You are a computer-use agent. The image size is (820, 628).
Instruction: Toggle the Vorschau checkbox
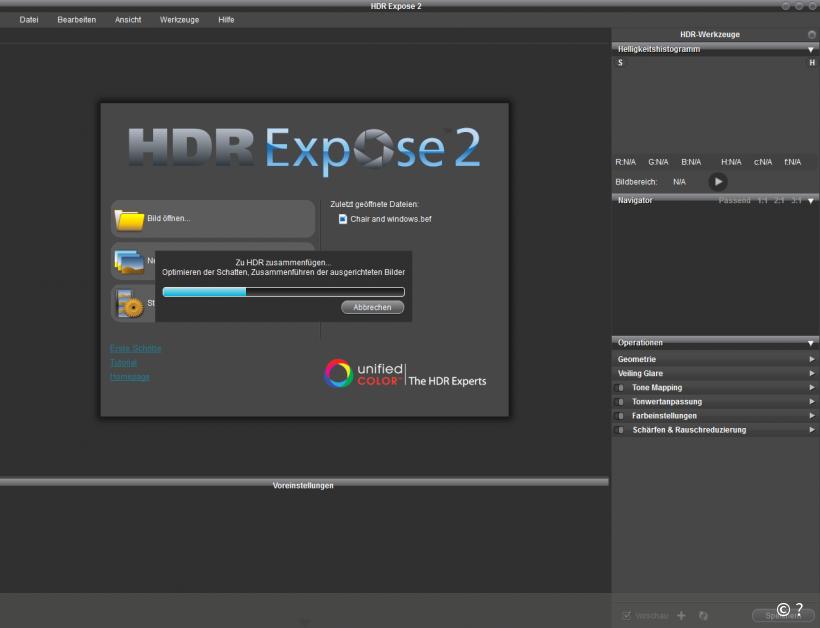(627, 615)
